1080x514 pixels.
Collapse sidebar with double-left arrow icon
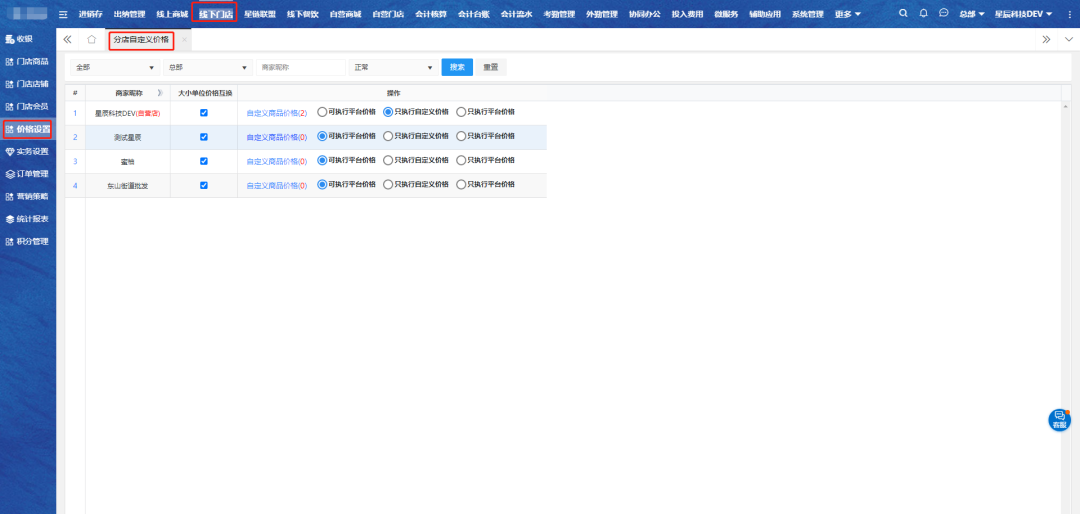pyautogui.click(x=67, y=40)
